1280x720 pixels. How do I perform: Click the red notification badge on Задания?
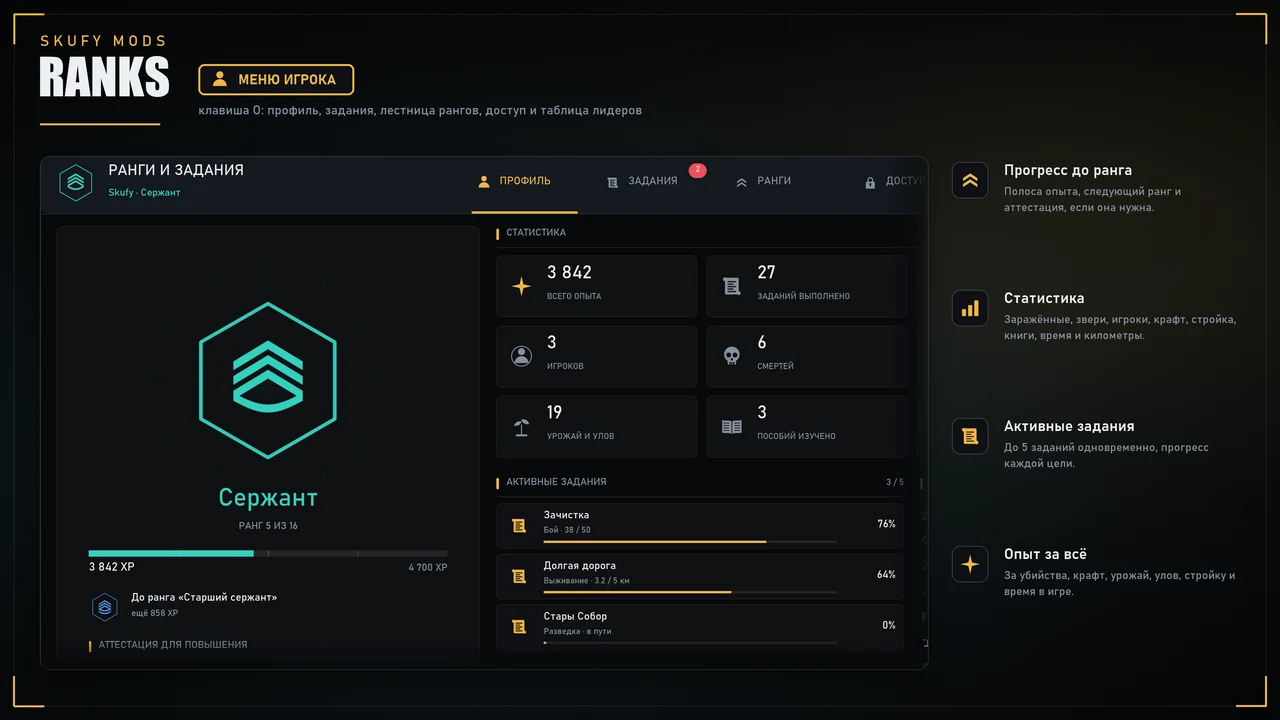(x=698, y=170)
